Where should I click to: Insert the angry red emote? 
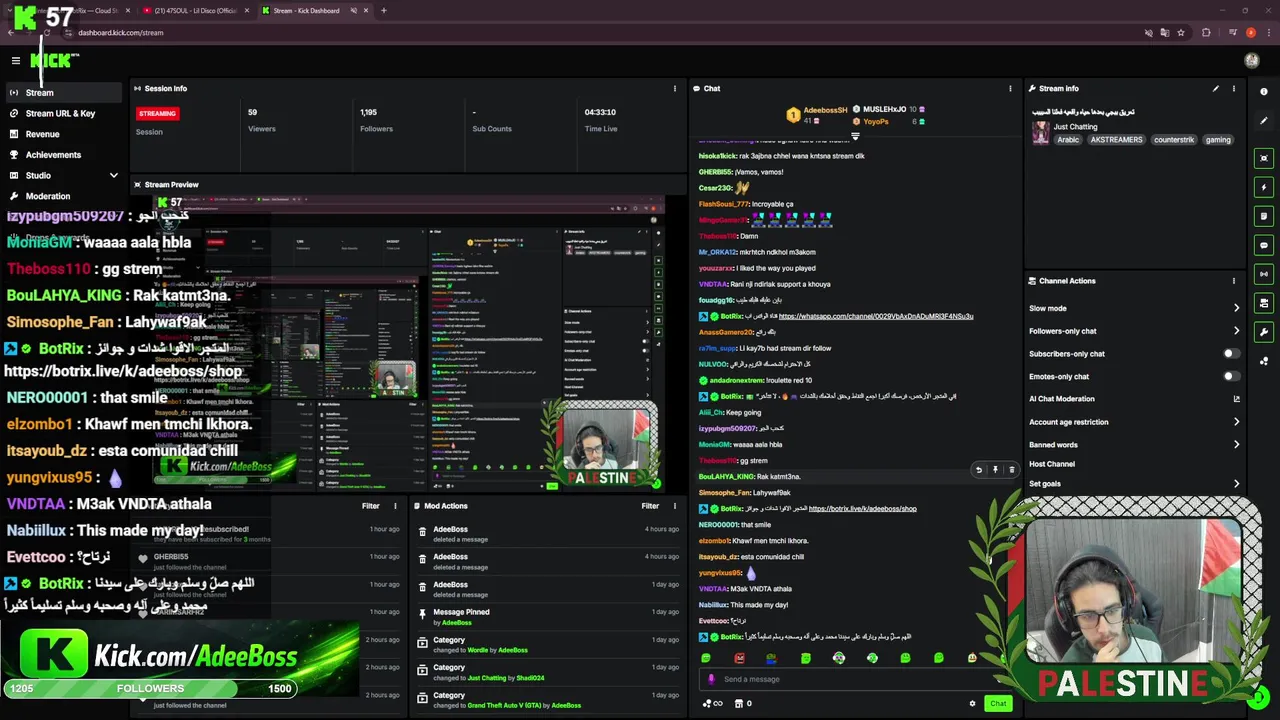click(739, 658)
